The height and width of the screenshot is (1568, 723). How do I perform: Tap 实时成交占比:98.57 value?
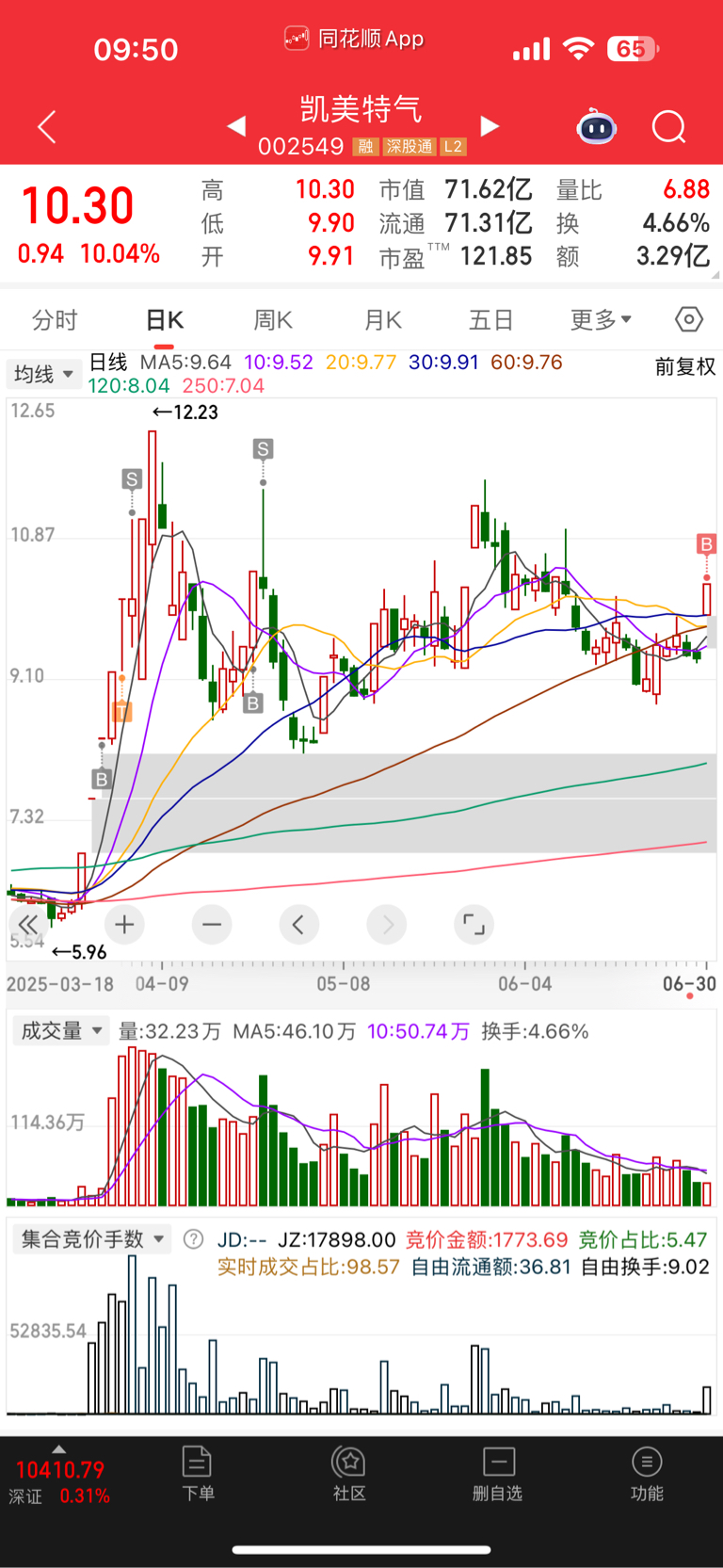tap(309, 1267)
